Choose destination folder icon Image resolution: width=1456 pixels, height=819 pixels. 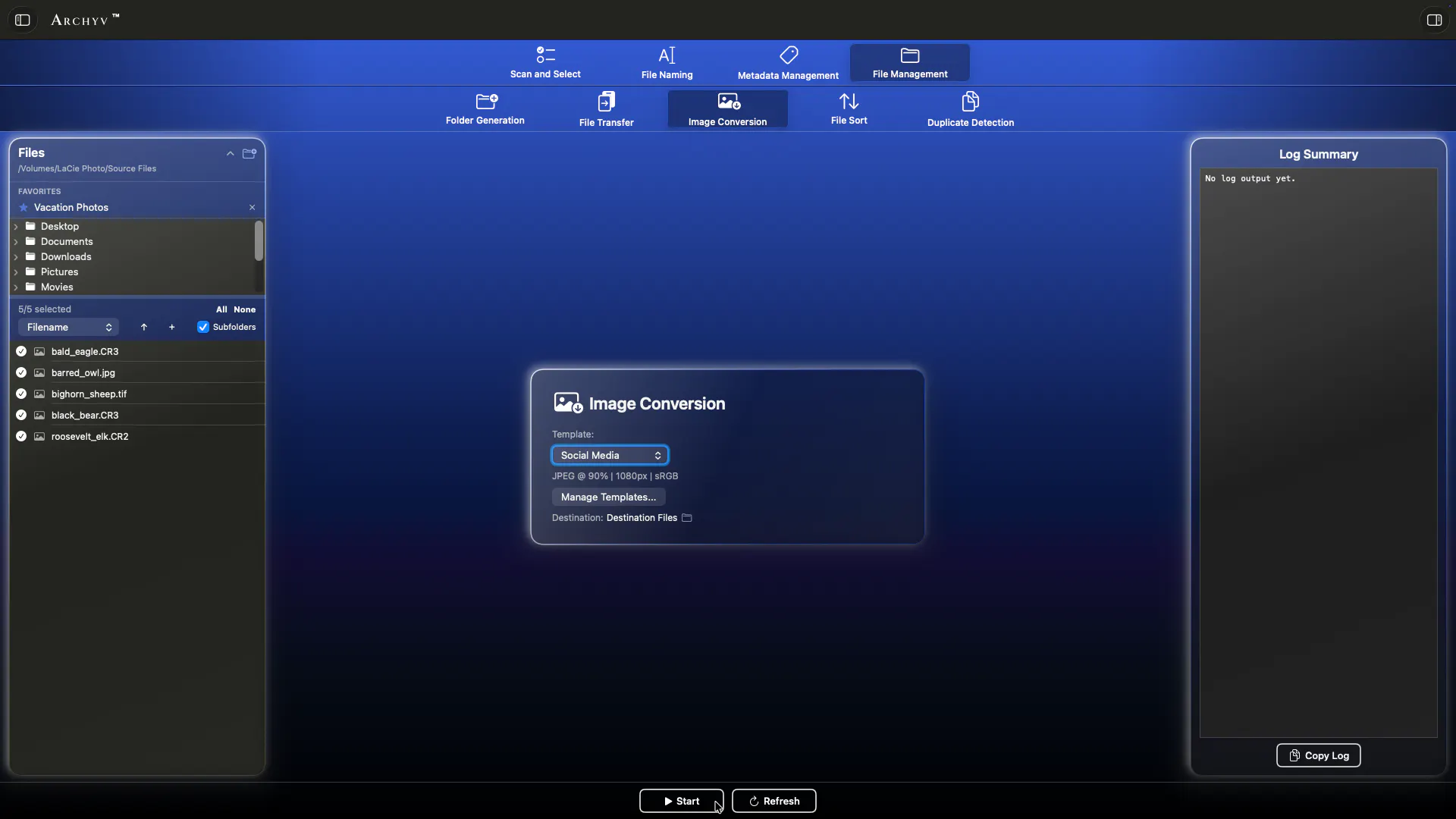tap(687, 518)
